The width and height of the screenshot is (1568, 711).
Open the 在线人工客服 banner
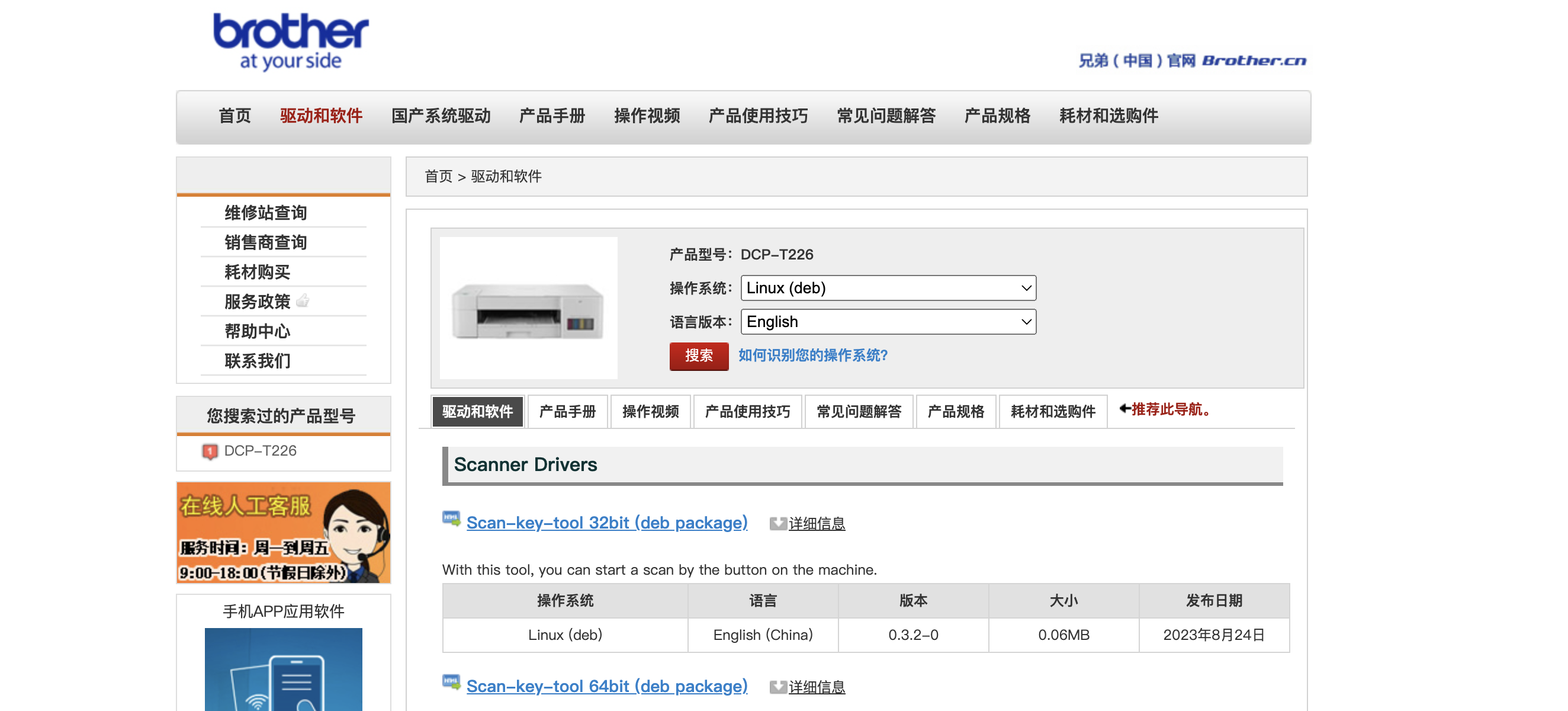pyautogui.click(x=284, y=533)
